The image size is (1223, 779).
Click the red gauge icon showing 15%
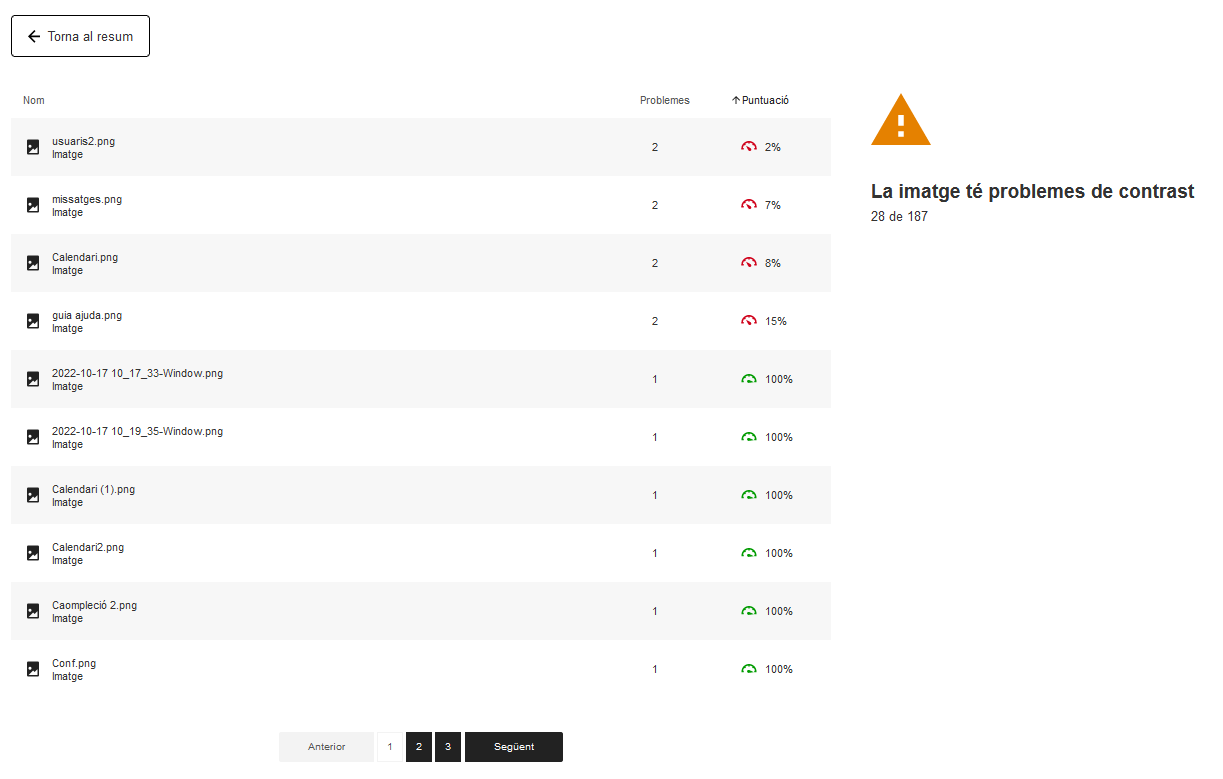click(749, 321)
